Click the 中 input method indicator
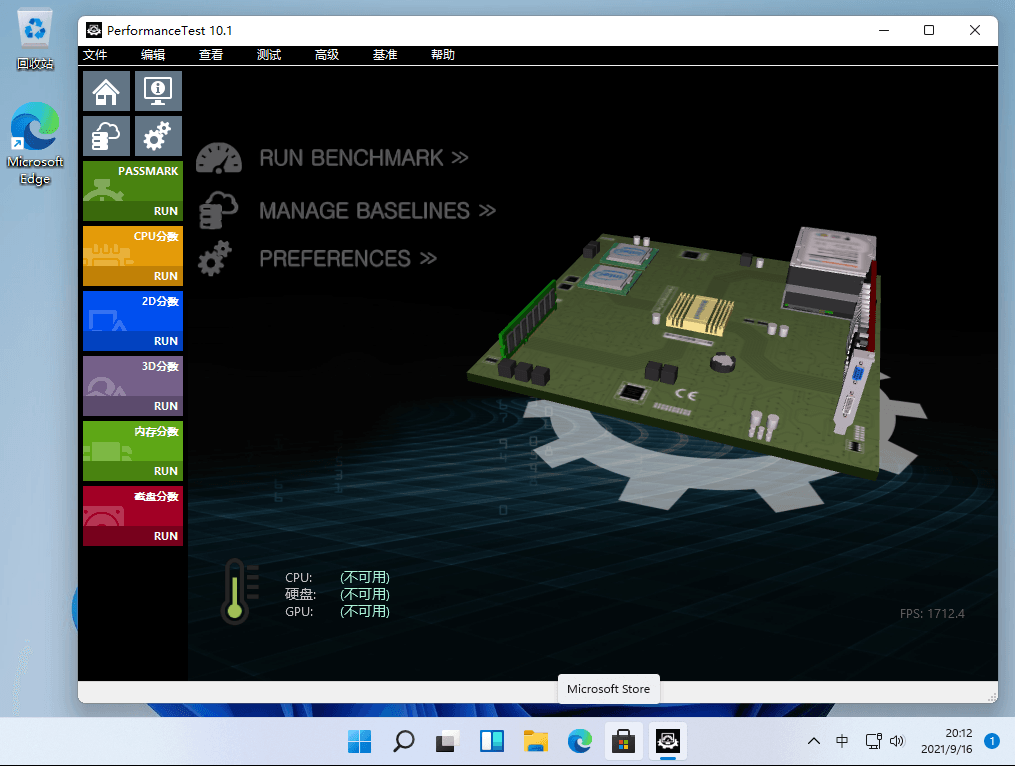Viewport: 1015px width, 766px height. [842, 741]
